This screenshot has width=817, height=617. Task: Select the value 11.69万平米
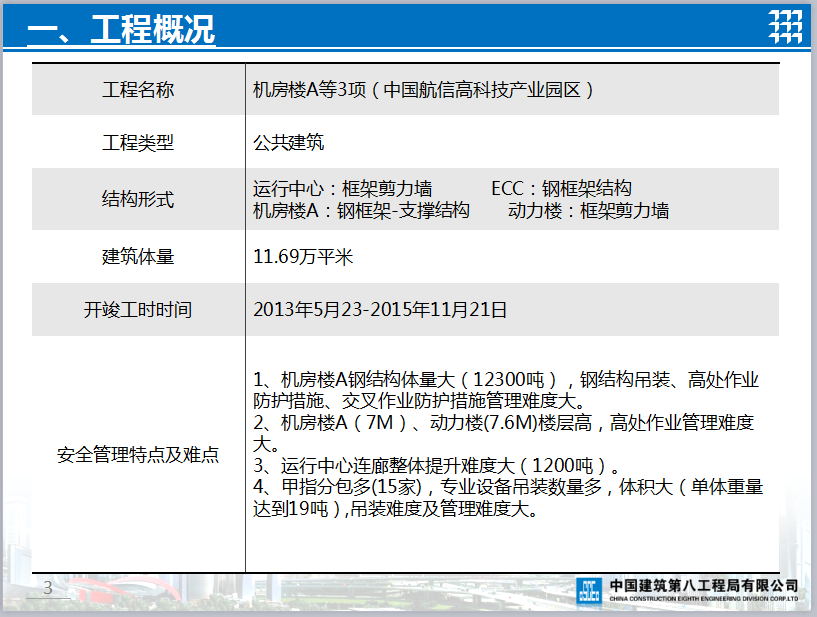pos(303,256)
